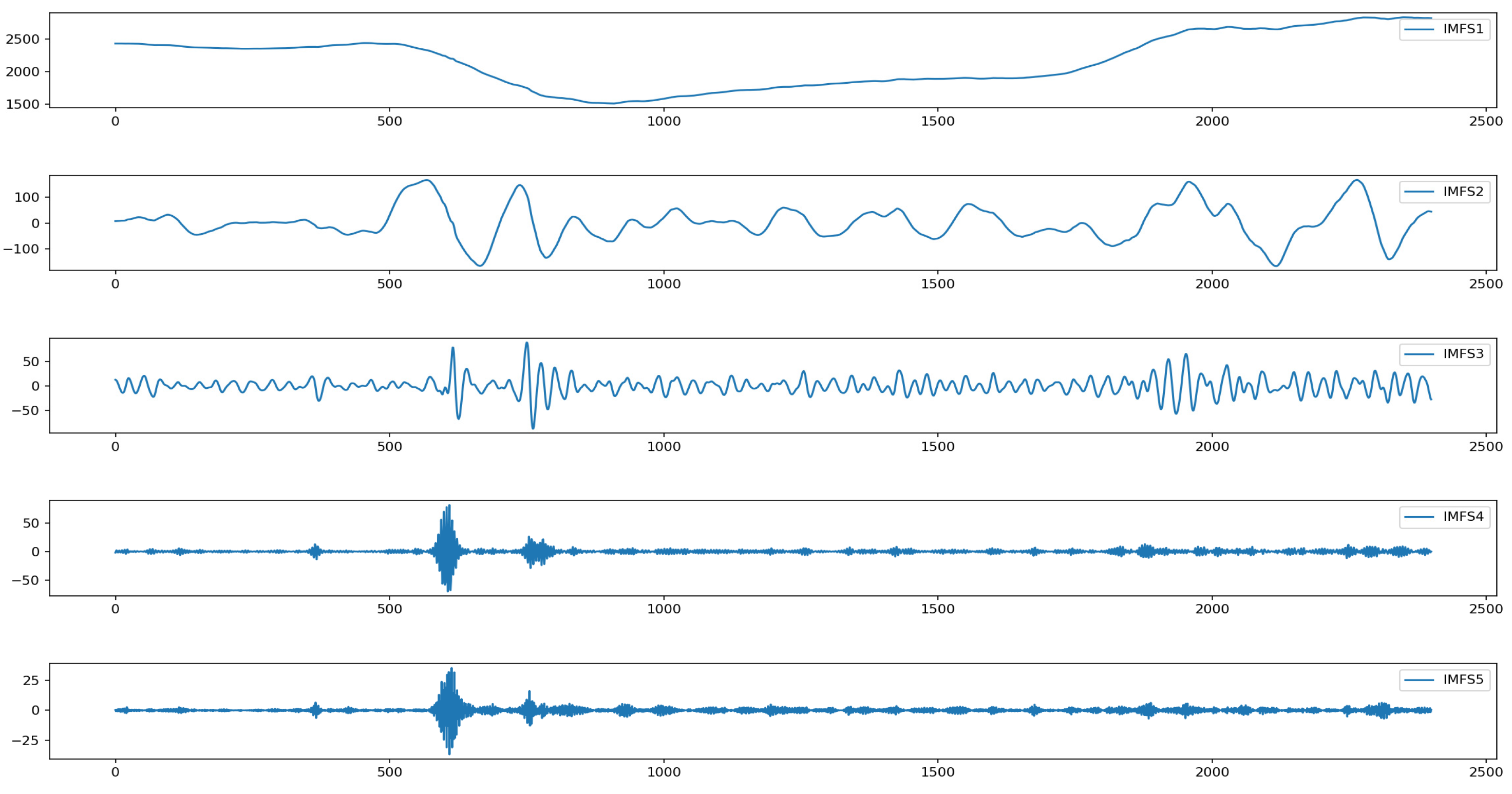Click the largest burst peak in IMFS4 plot
Viewport: 1512px width, 794px height.
point(449,506)
